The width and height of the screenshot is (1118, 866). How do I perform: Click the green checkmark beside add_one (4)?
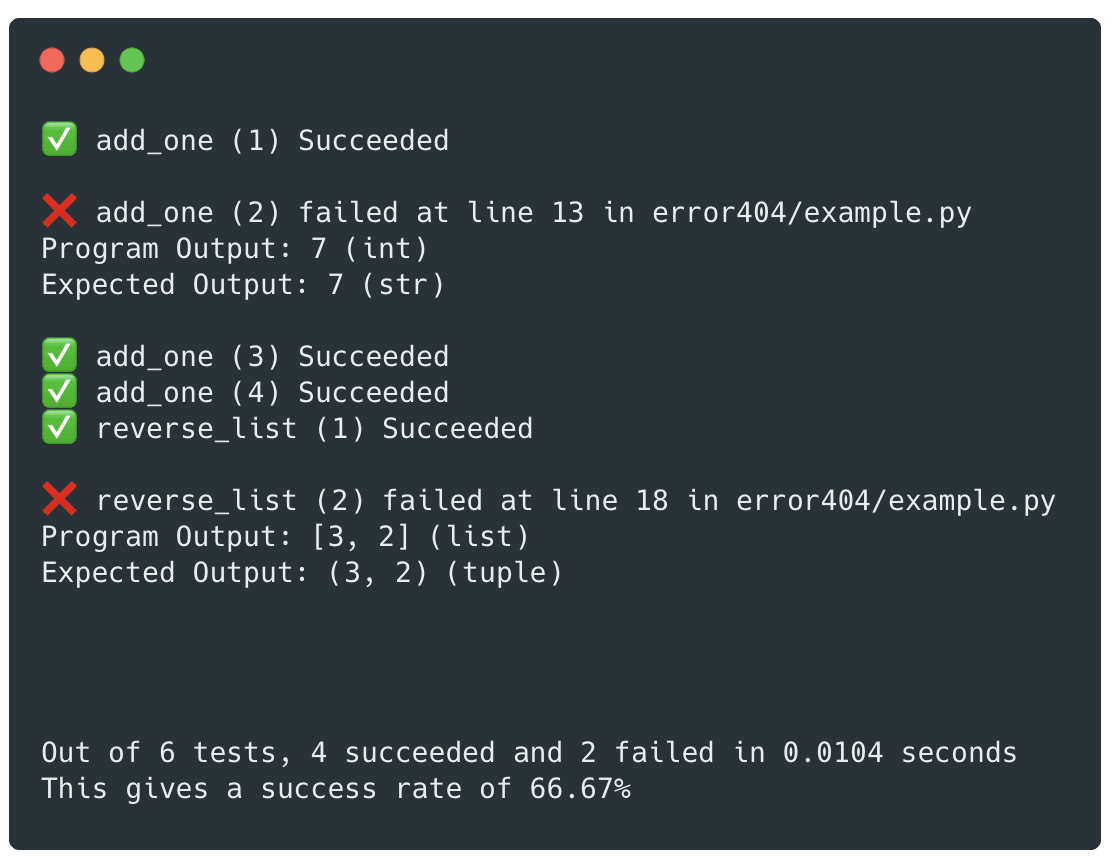click(59, 391)
